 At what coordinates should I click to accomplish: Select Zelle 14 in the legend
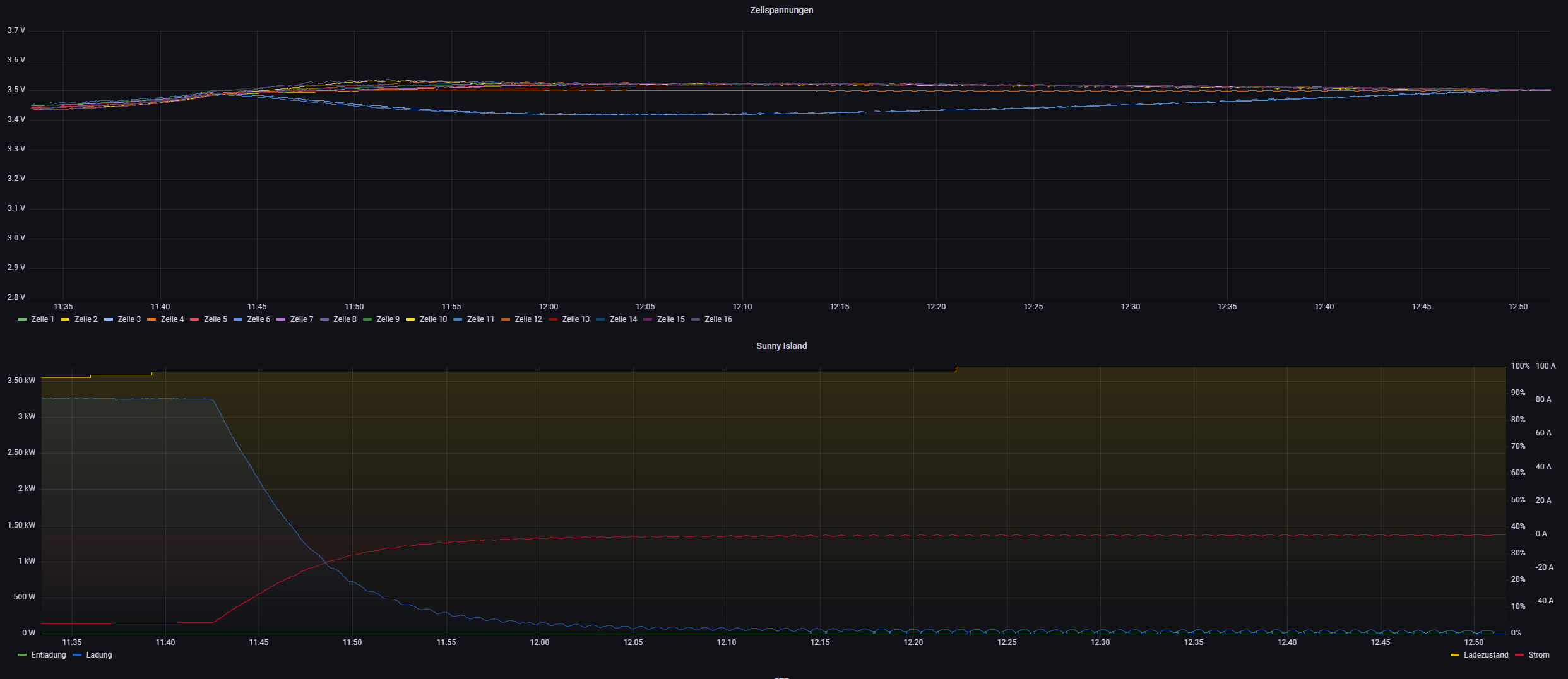point(624,319)
